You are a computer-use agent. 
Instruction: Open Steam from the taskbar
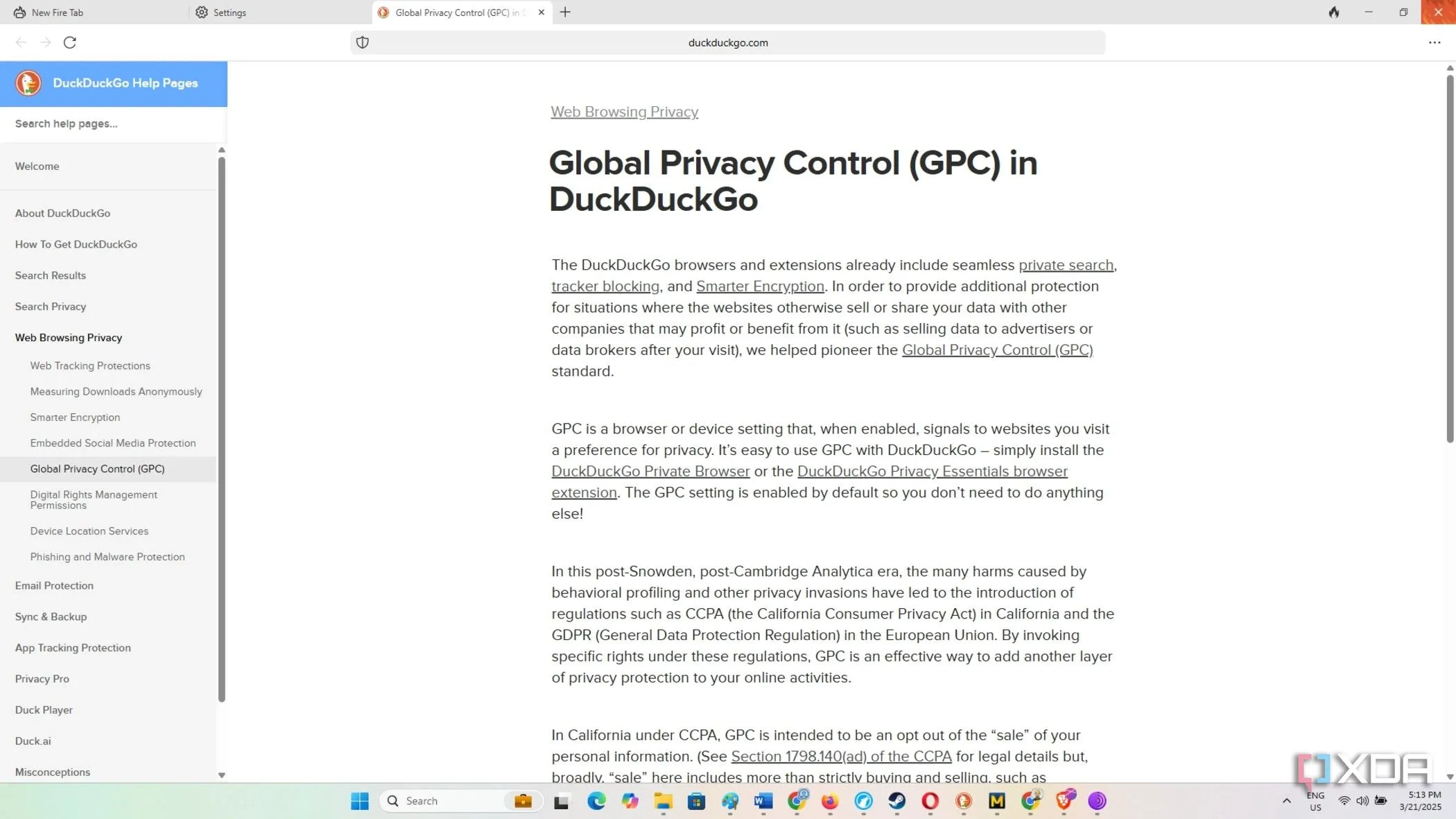pos(897,801)
